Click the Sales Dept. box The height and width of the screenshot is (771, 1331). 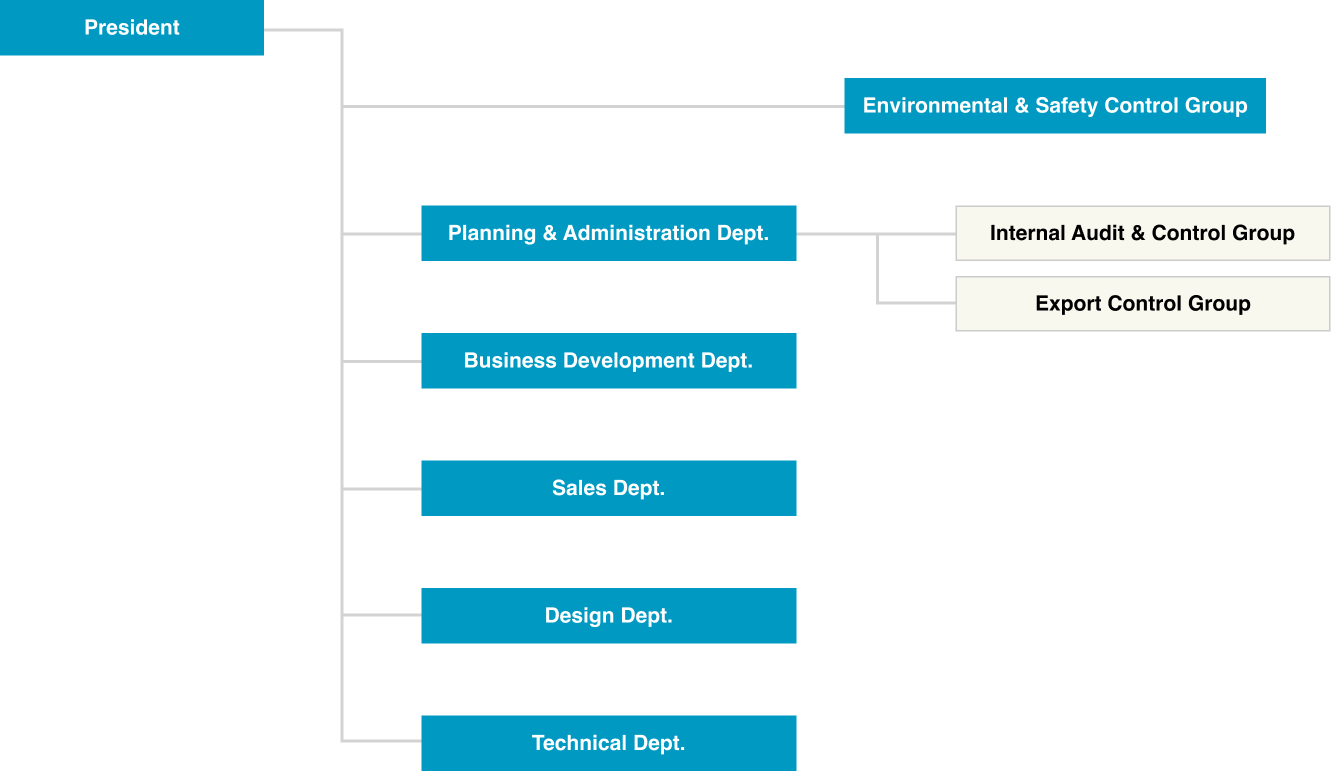(608, 488)
